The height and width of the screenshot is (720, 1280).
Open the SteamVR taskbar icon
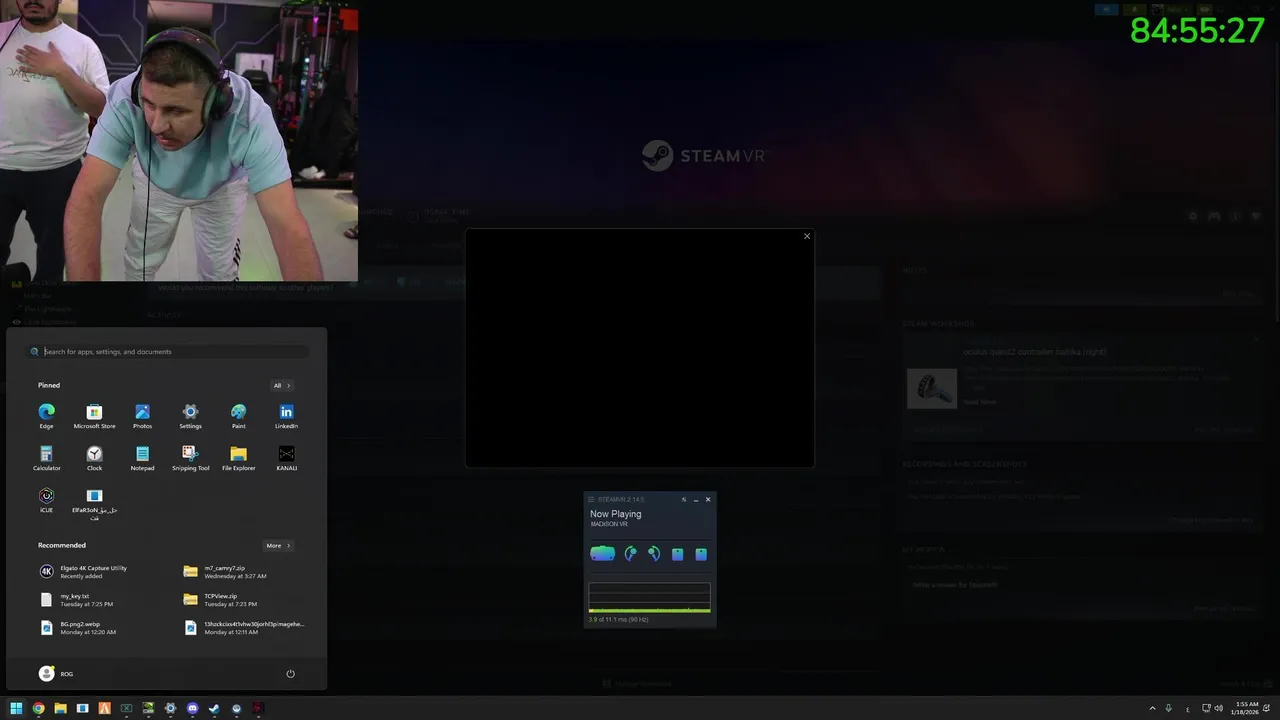pyautogui.click(x=236, y=708)
